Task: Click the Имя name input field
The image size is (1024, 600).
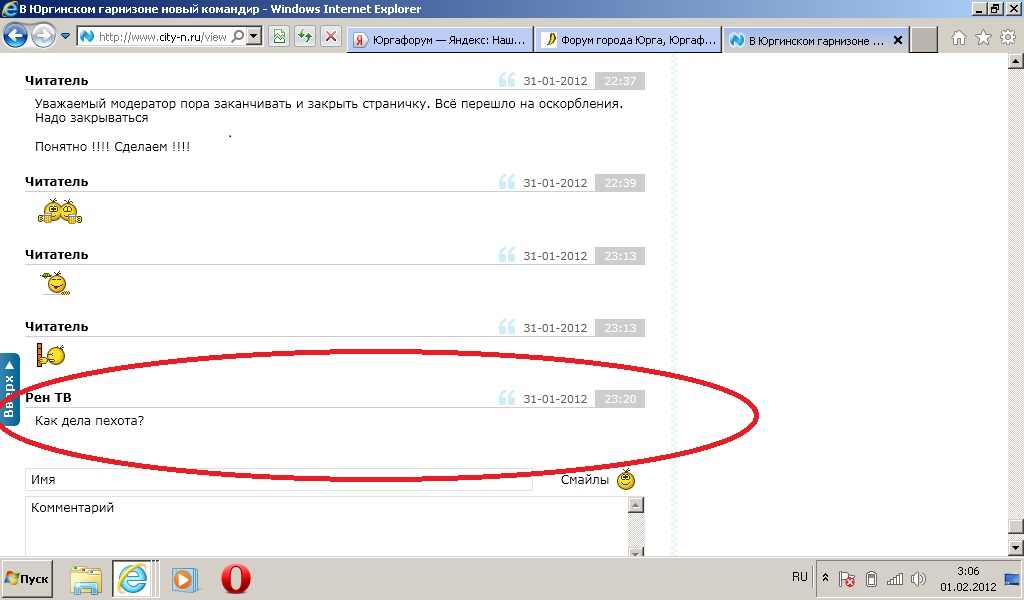Action: coord(278,480)
